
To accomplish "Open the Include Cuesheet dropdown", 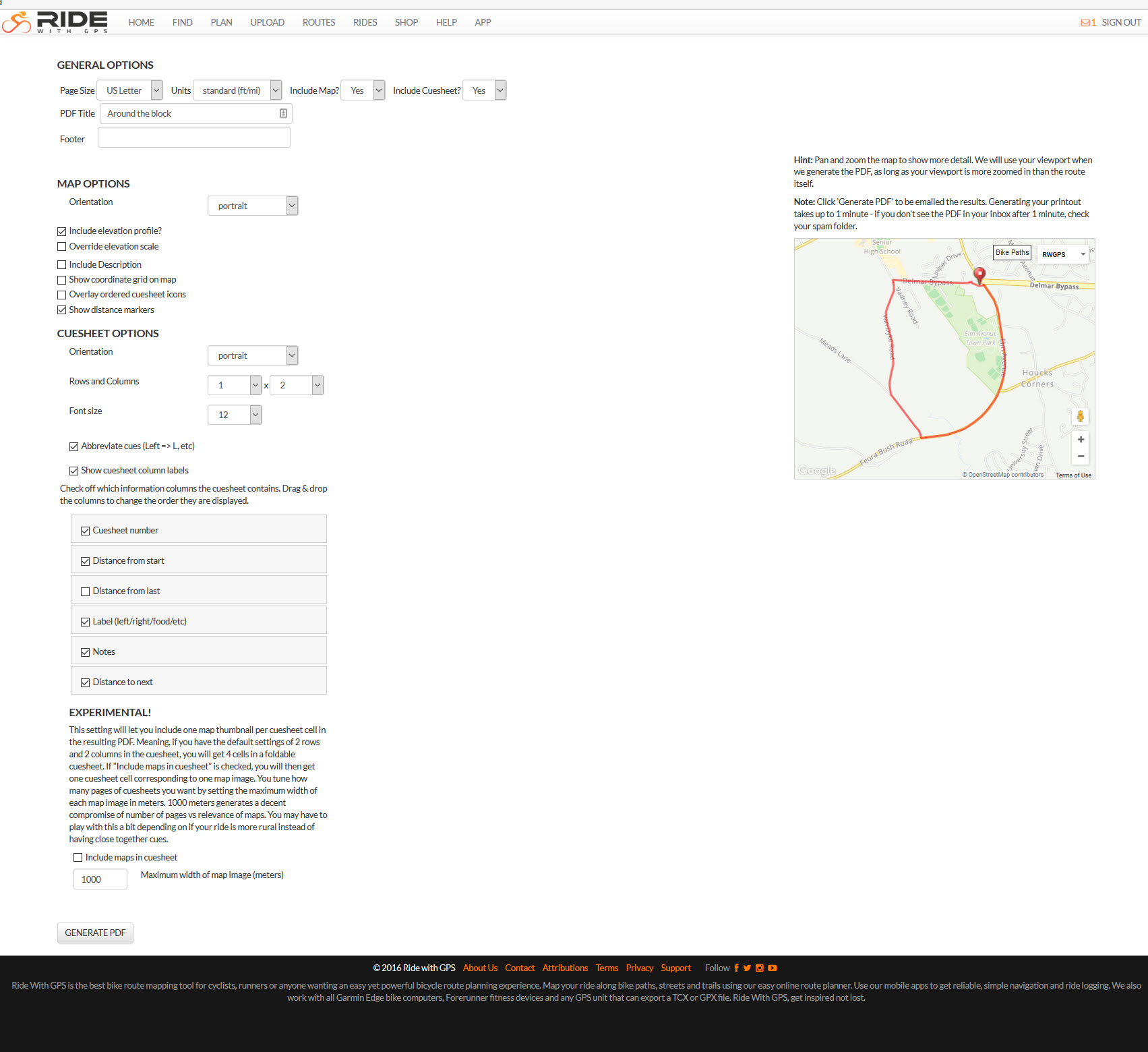I will point(485,90).
